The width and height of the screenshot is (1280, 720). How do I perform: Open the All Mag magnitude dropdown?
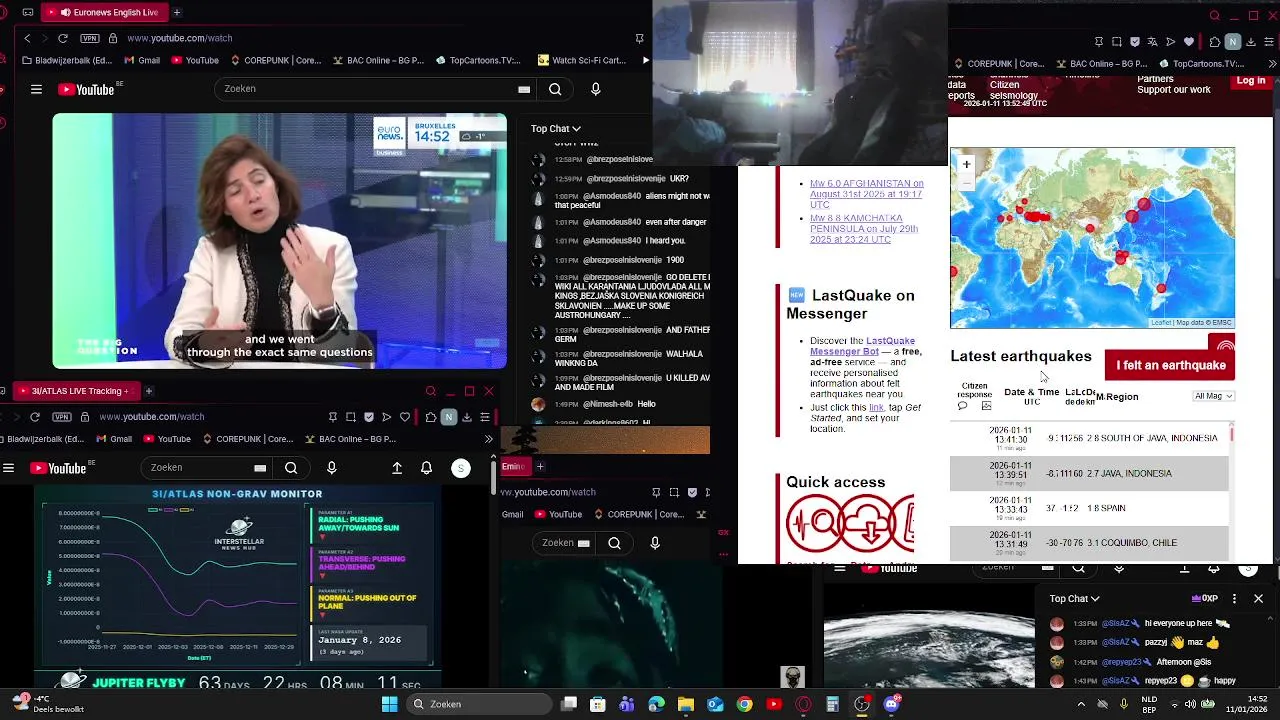[1214, 396]
